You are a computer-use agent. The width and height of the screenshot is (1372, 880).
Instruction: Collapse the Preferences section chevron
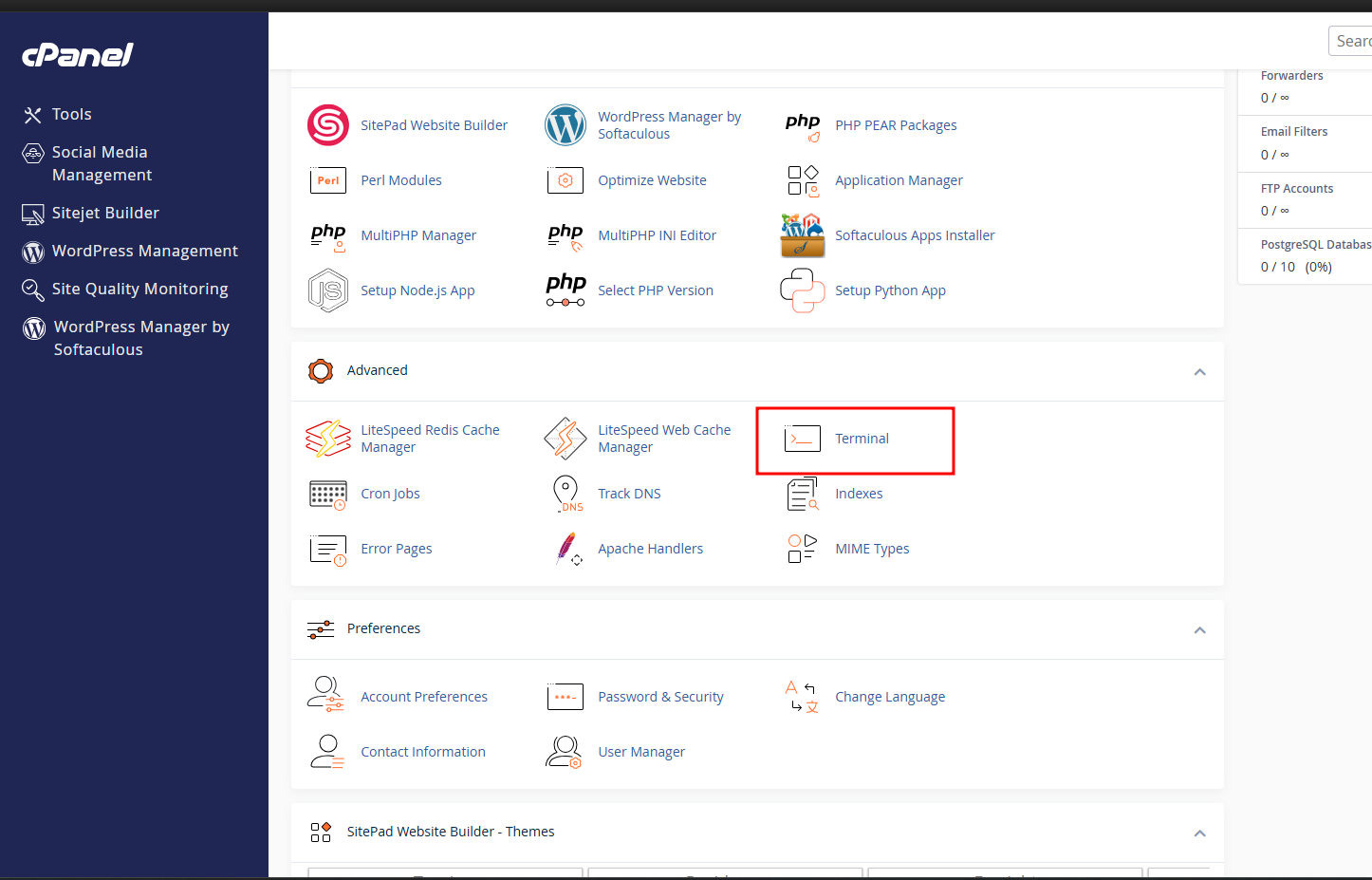click(x=1200, y=629)
